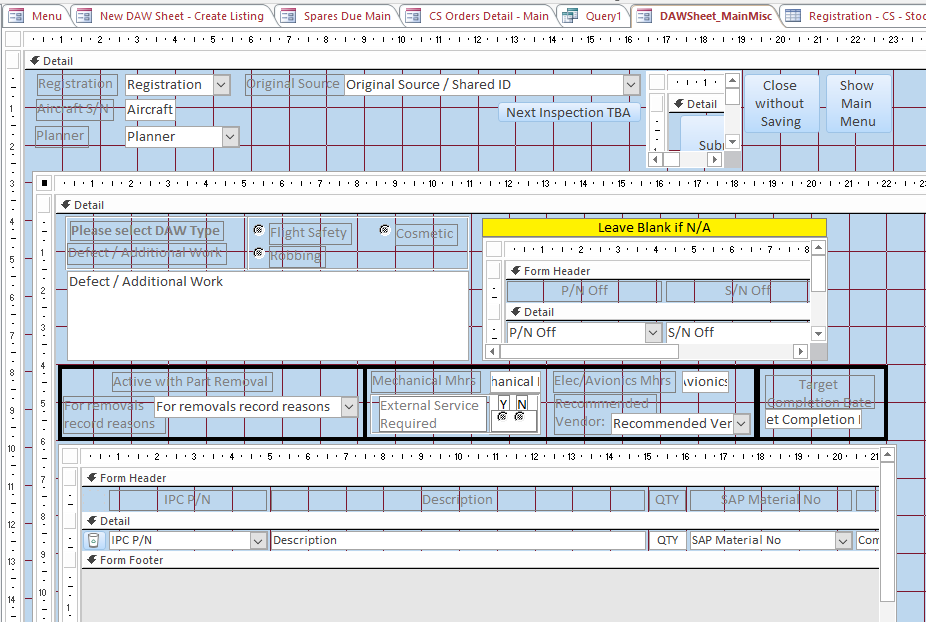
Task: Select the trash icon beside IPC P/N
Action: (93, 540)
